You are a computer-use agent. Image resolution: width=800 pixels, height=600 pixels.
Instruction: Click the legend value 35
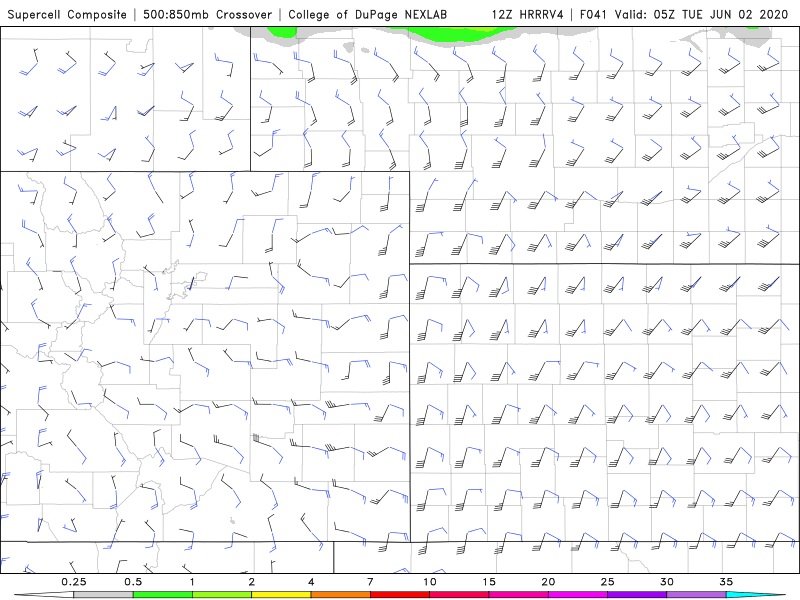coord(726,582)
